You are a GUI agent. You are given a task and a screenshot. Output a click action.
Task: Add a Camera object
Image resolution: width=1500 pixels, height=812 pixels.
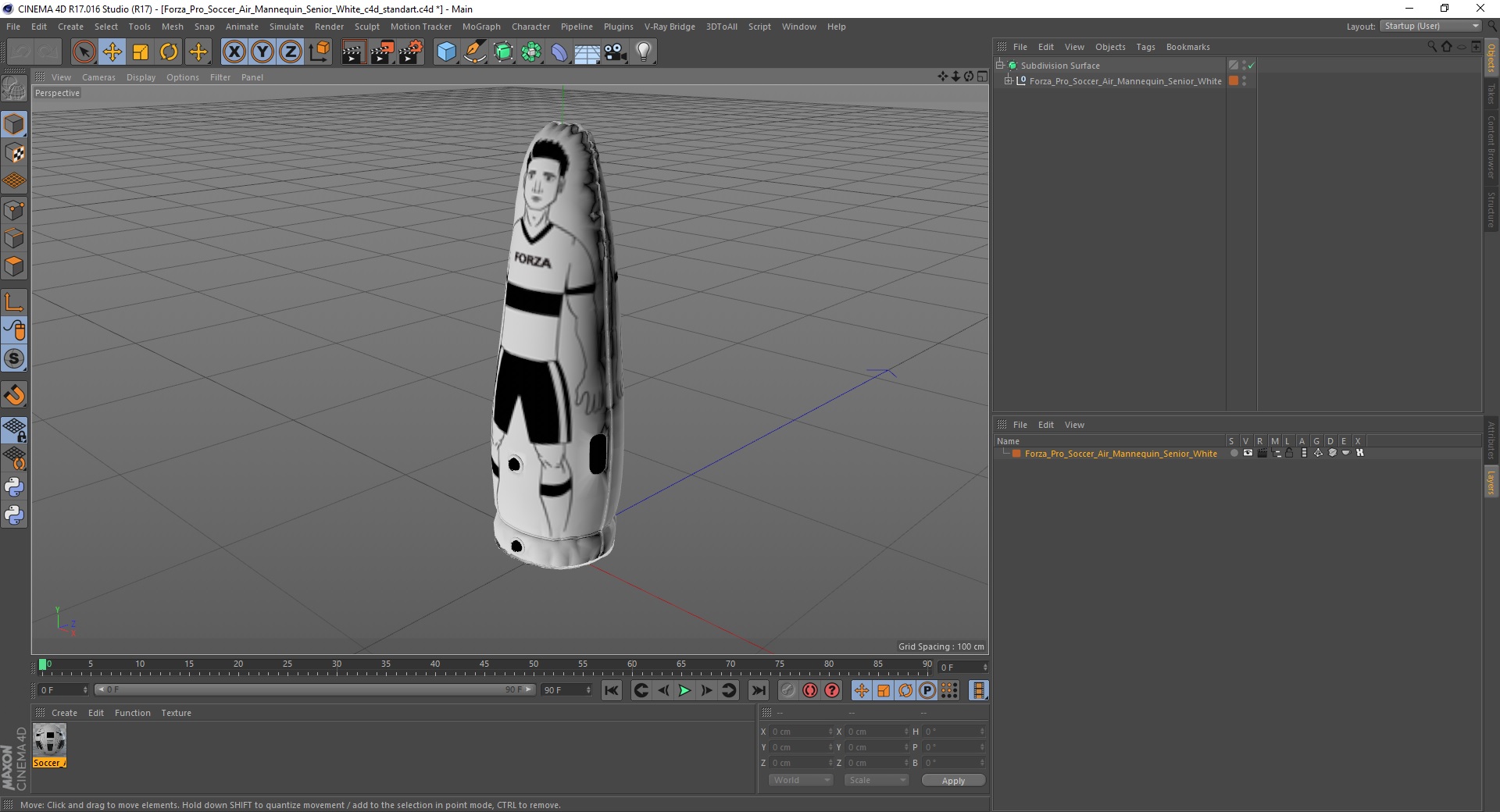[616, 52]
